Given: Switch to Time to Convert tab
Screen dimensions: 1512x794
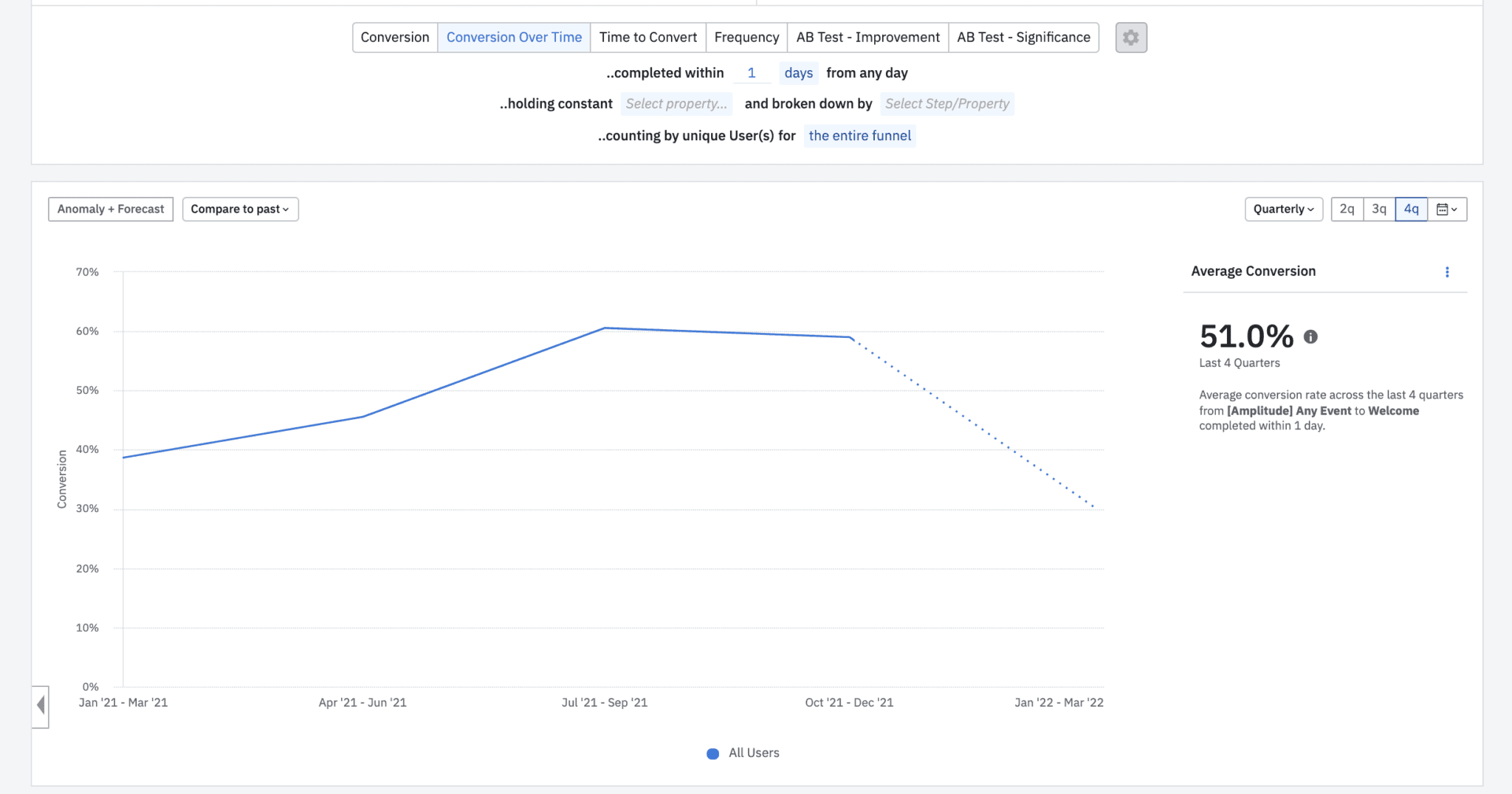Looking at the screenshot, I should coord(647,37).
